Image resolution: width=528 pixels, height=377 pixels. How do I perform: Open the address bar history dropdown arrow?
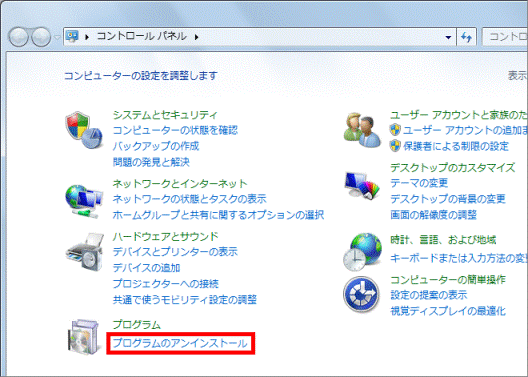448,37
